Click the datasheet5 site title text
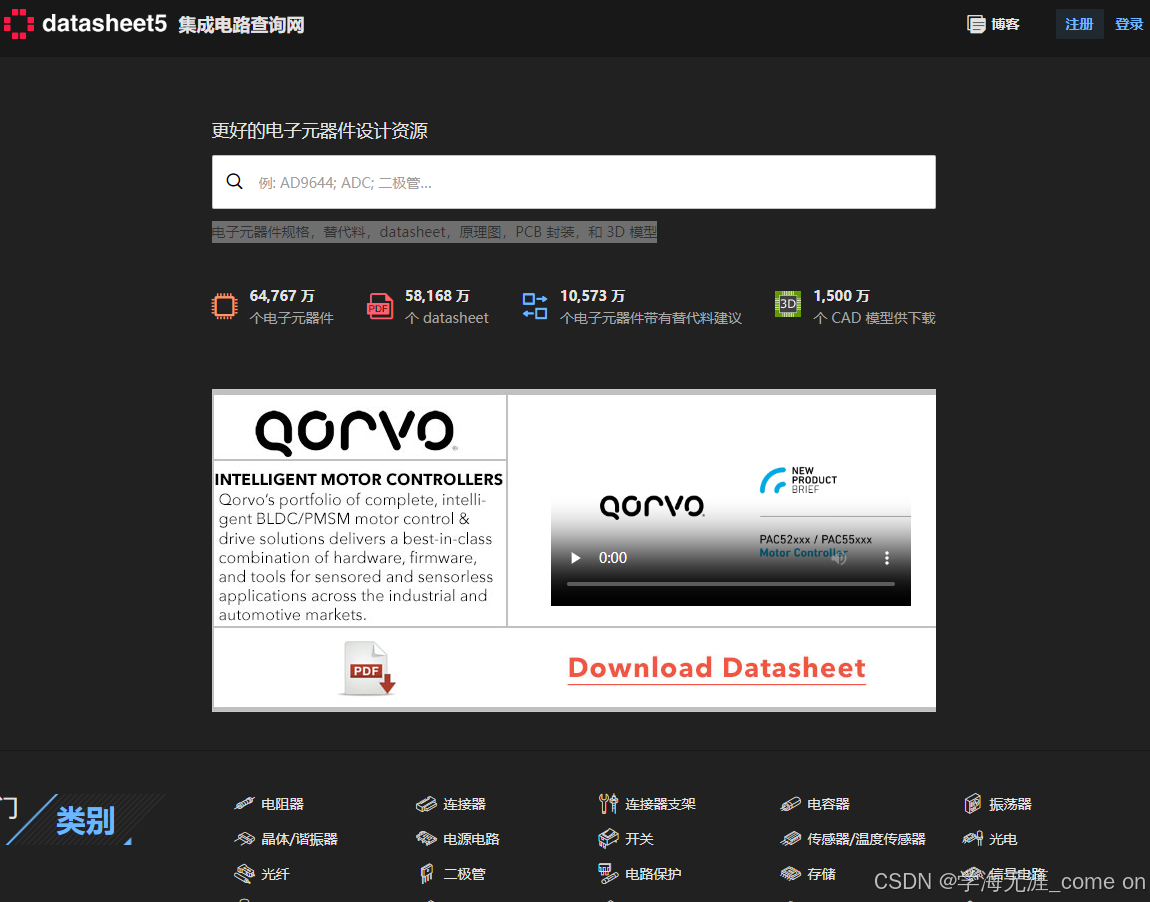Image resolution: width=1150 pixels, height=902 pixels. [104, 23]
